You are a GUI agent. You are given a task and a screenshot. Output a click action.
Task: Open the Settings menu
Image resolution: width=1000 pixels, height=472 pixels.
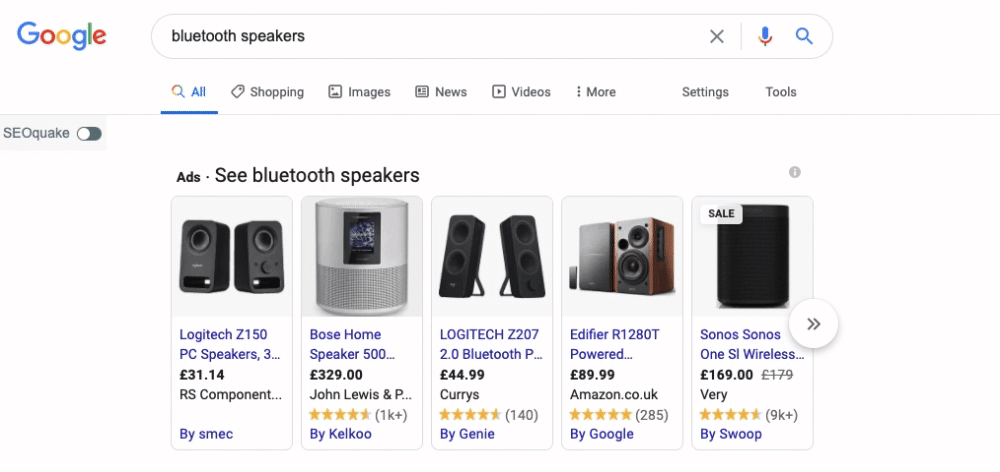705,92
